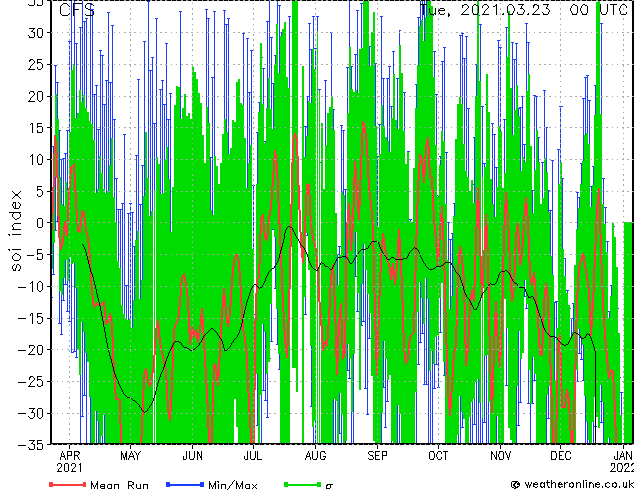Click the y-axis value -15

click(x=31, y=319)
